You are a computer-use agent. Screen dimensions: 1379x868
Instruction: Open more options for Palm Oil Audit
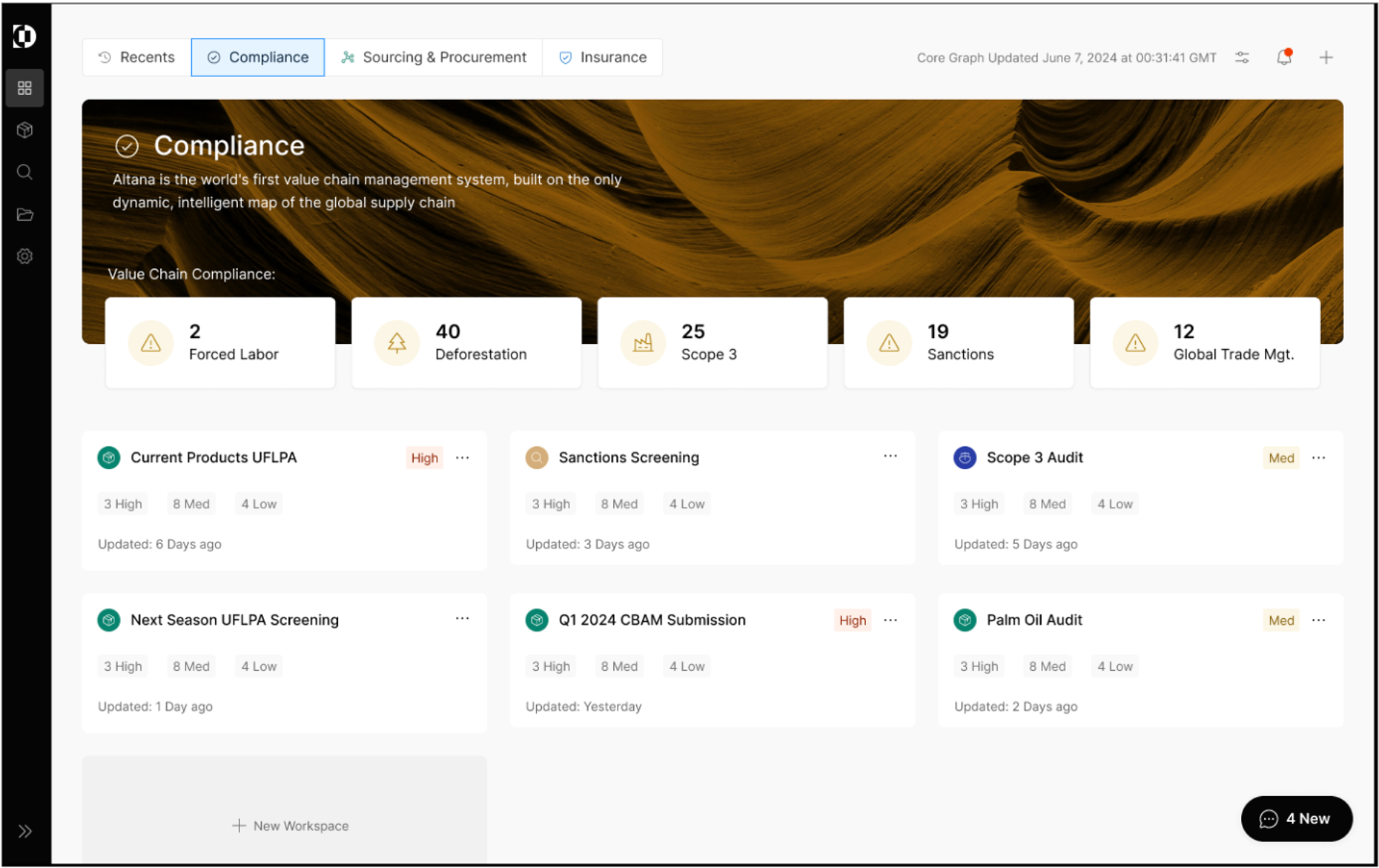pos(1318,620)
